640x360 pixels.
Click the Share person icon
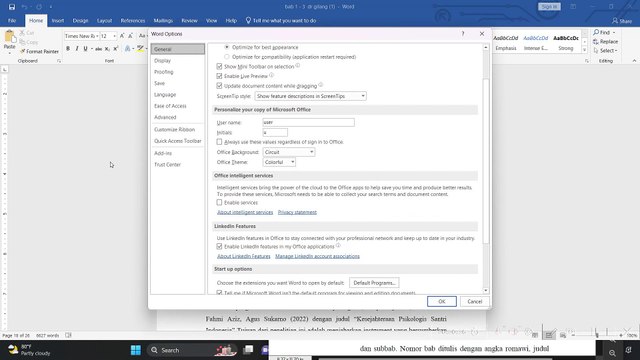click(615, 20)
